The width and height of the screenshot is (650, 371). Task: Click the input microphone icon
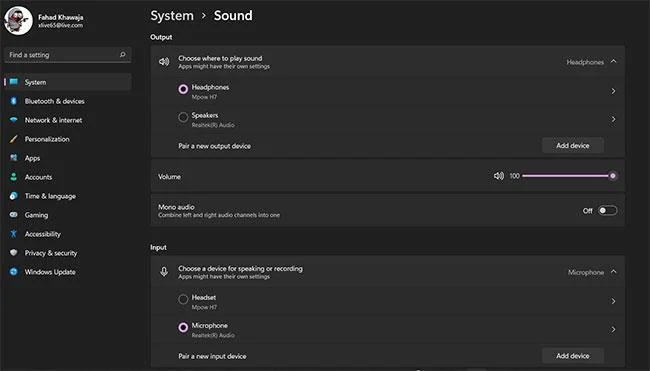click(x=164, y=272)
